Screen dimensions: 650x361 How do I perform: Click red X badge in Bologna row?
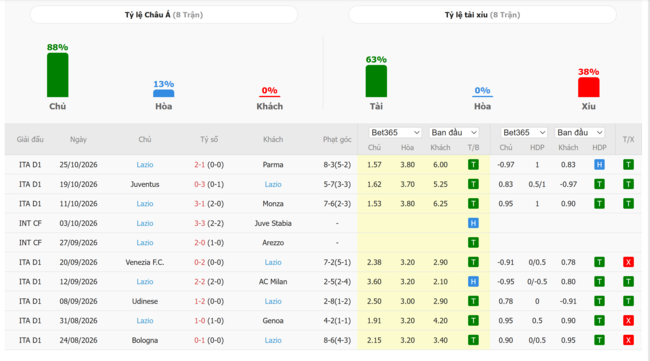(628, 340)
